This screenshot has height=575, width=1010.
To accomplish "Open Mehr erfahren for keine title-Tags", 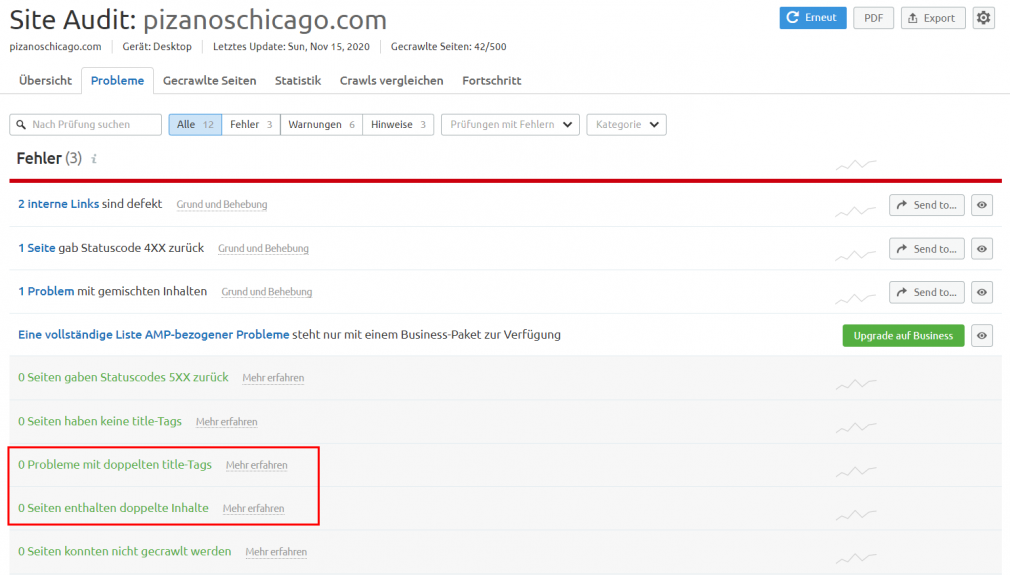I will click(x=227, y=422).
